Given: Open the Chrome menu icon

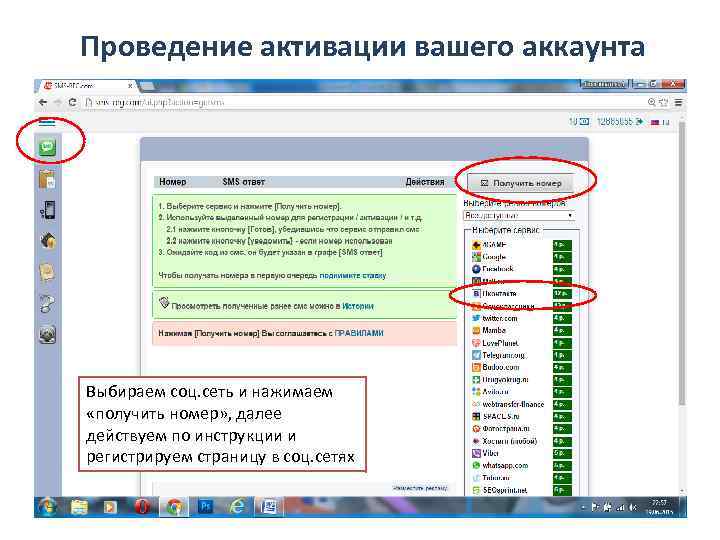Looking at the screenshot, I should [678, 102].
